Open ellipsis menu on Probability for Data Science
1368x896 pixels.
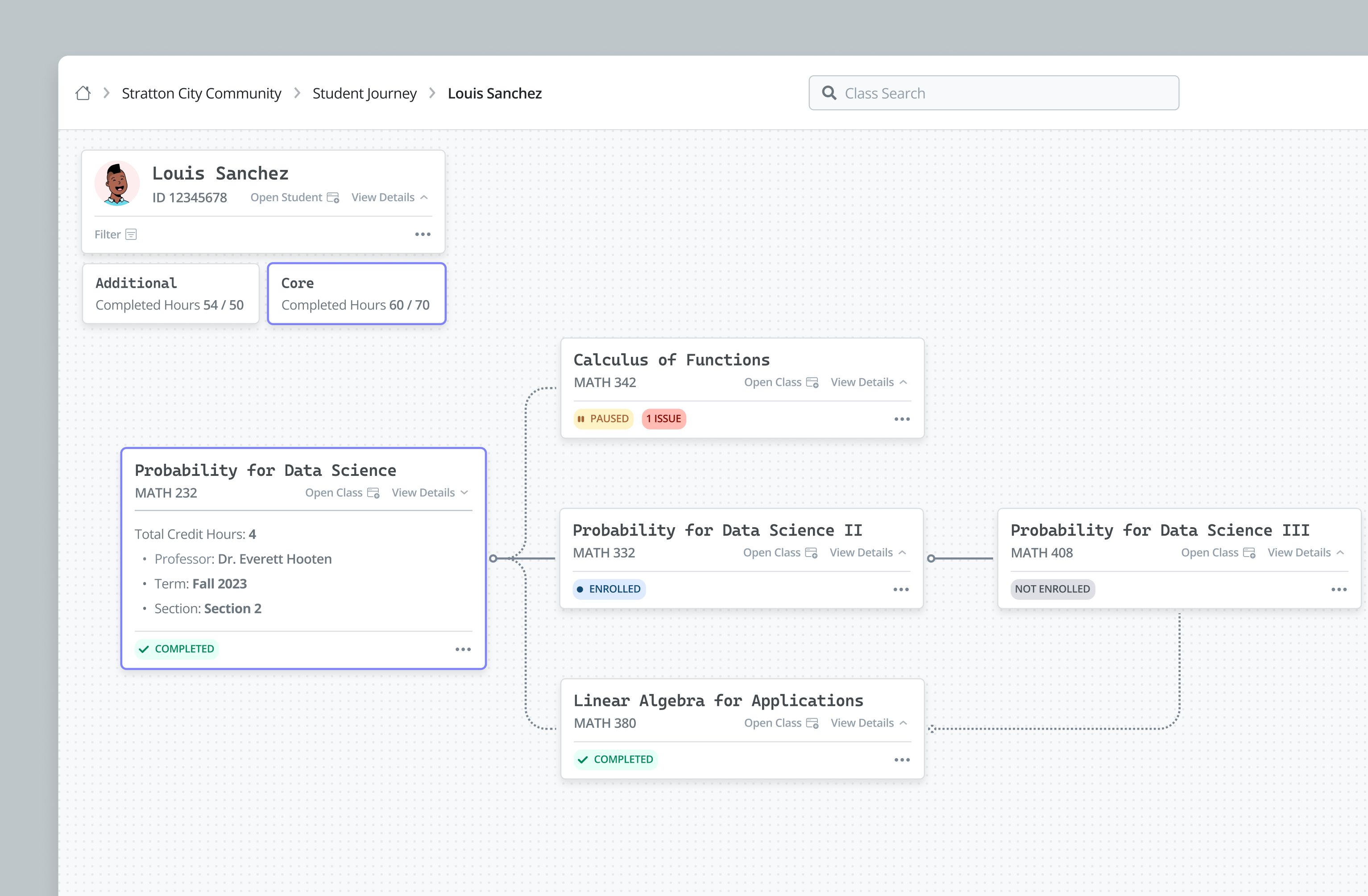click(x=463, y=649)
